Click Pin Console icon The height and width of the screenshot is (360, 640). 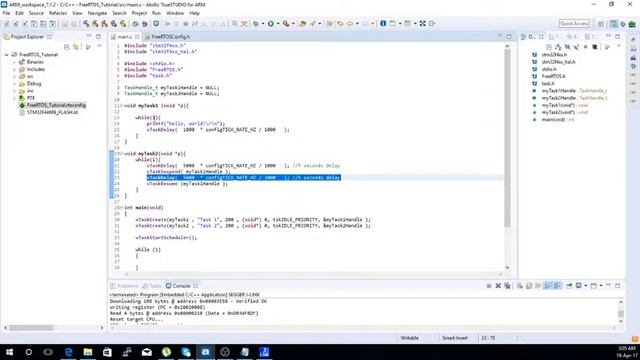(x=569, y=286)
